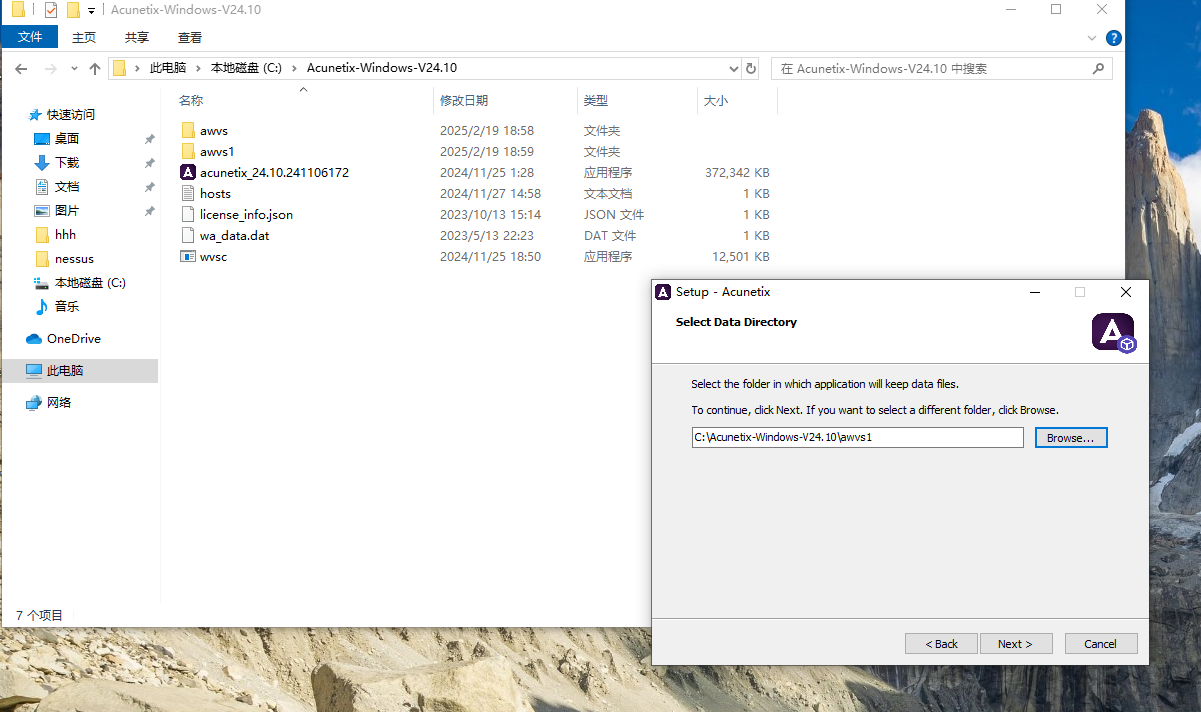Open the 主页 ribbon tab
The height and width of the screenshot is (712, 1201).
click(x=84, y=38)
